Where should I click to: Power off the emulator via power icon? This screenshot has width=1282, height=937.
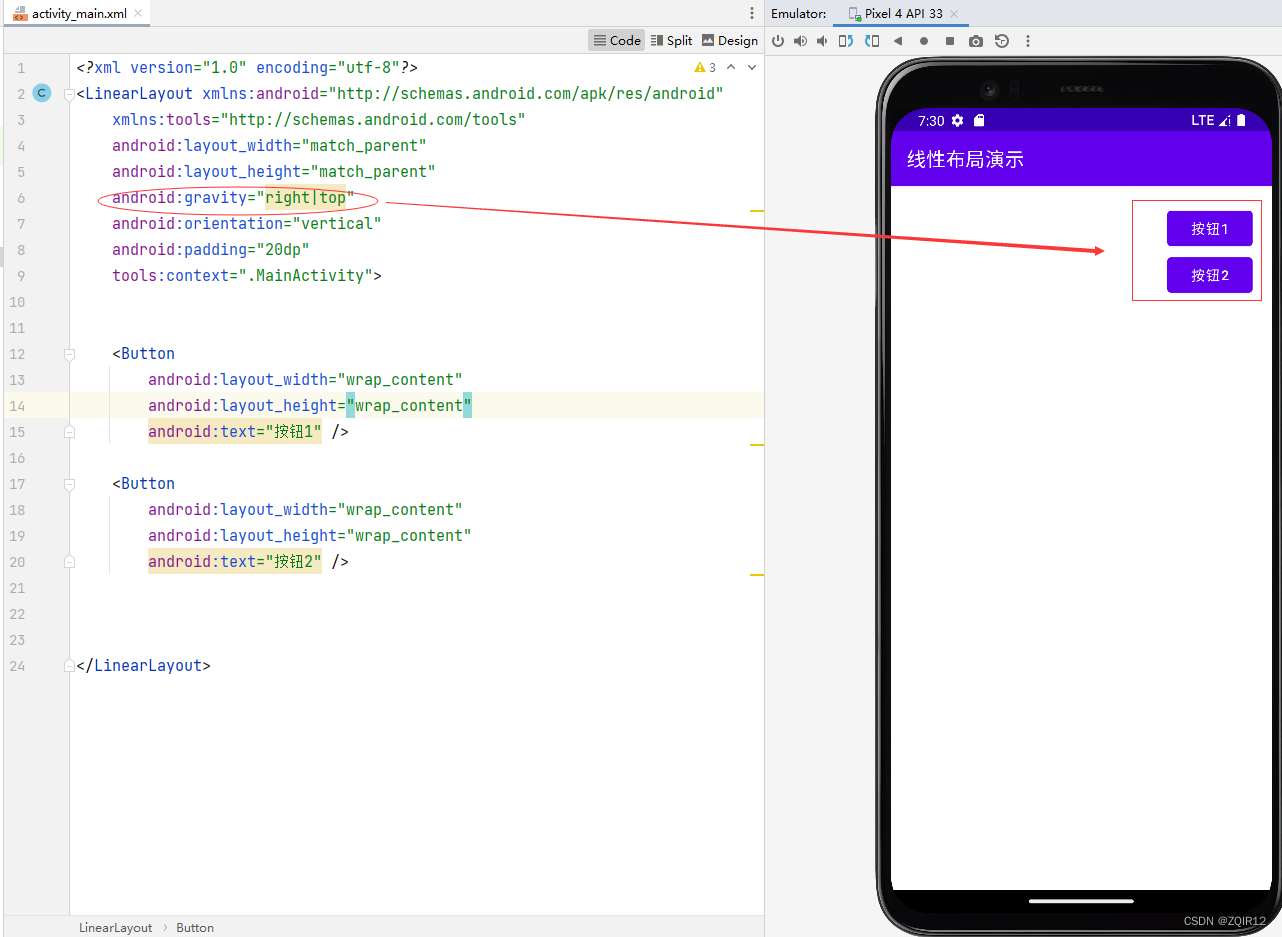(x=779, y=40)
